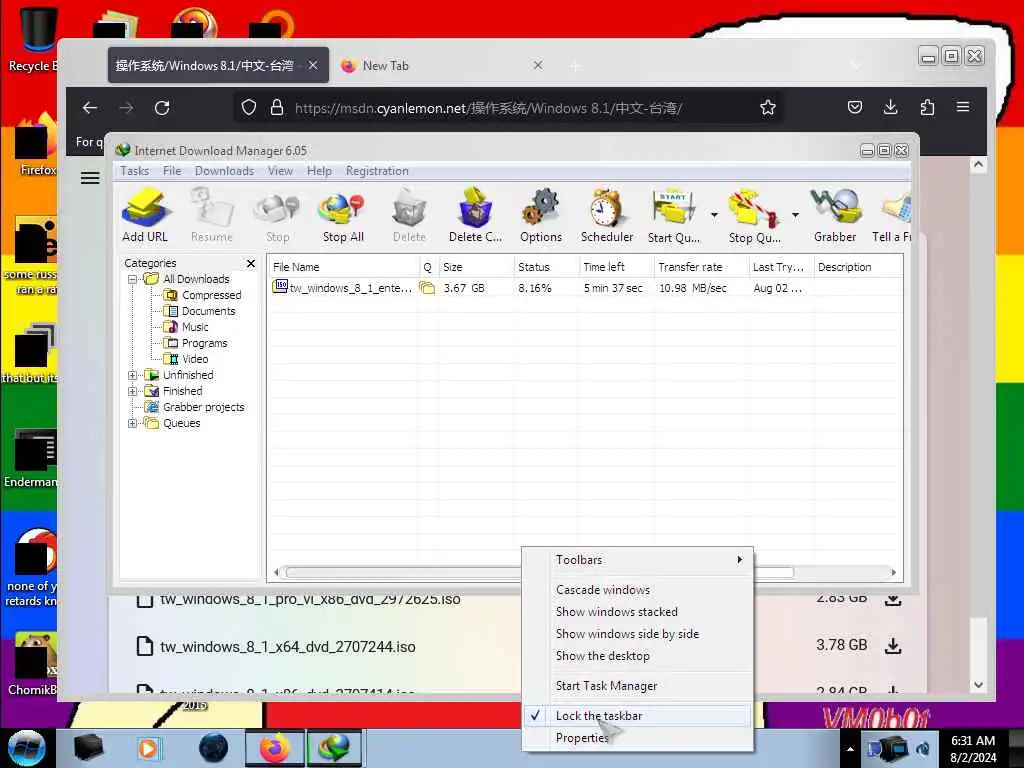Viewport: 1024px width, 768px height.
Task: Open the Windows Start button
Action: click(x=26, y=748)
